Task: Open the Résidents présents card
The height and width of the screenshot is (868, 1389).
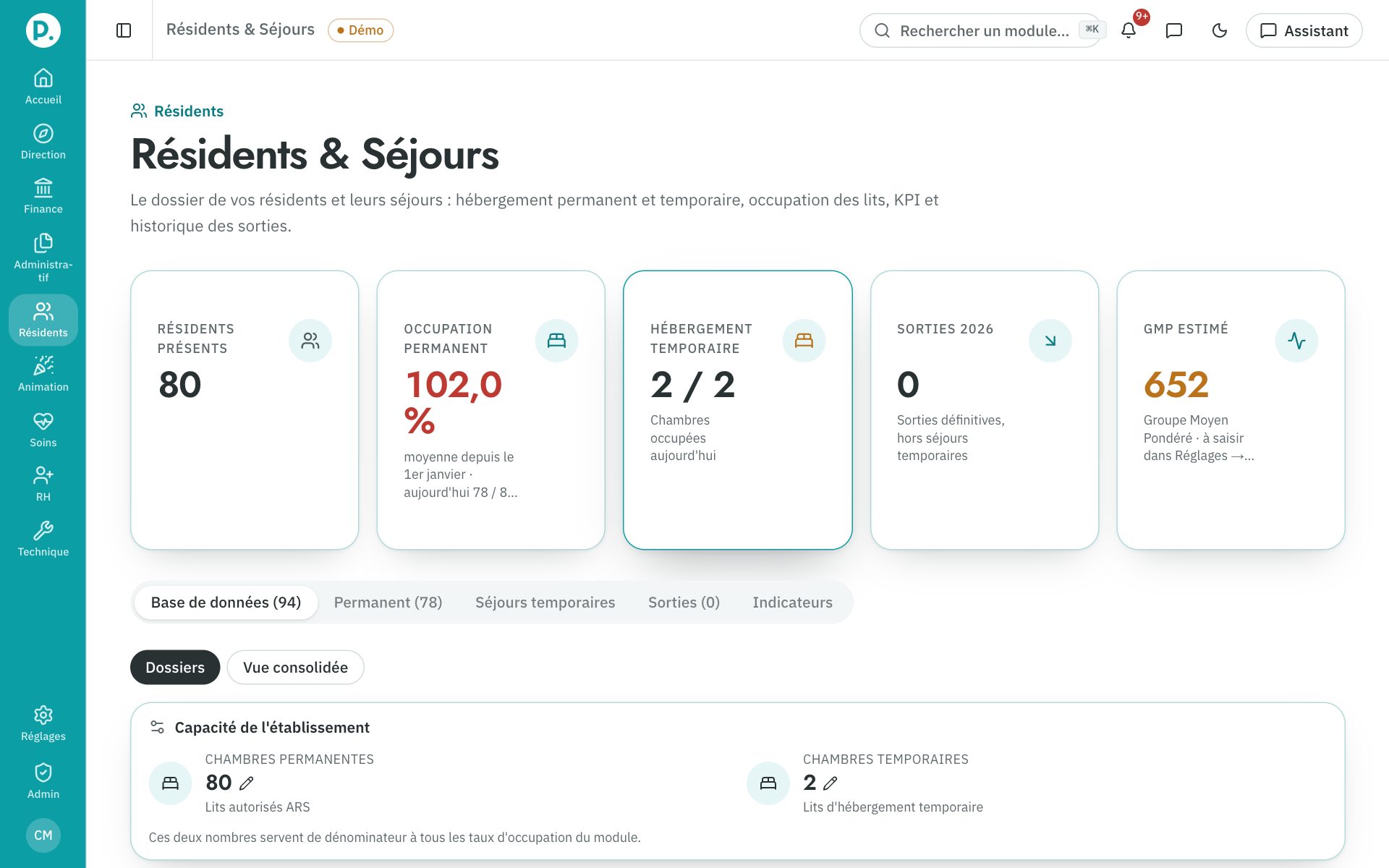Action: pos(245,410)
